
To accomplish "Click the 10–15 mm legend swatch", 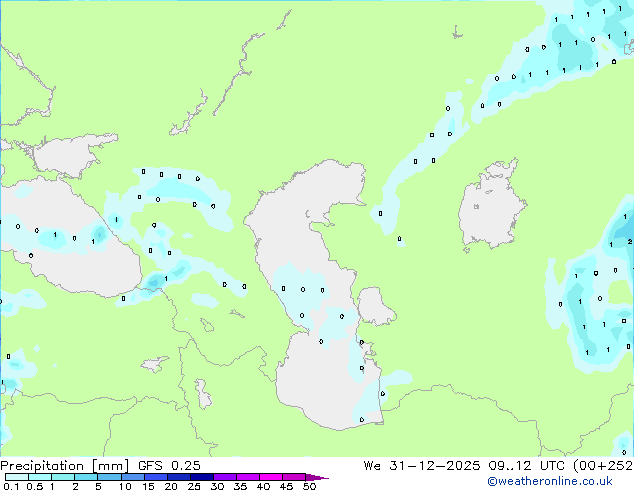I will coord(133,477).
